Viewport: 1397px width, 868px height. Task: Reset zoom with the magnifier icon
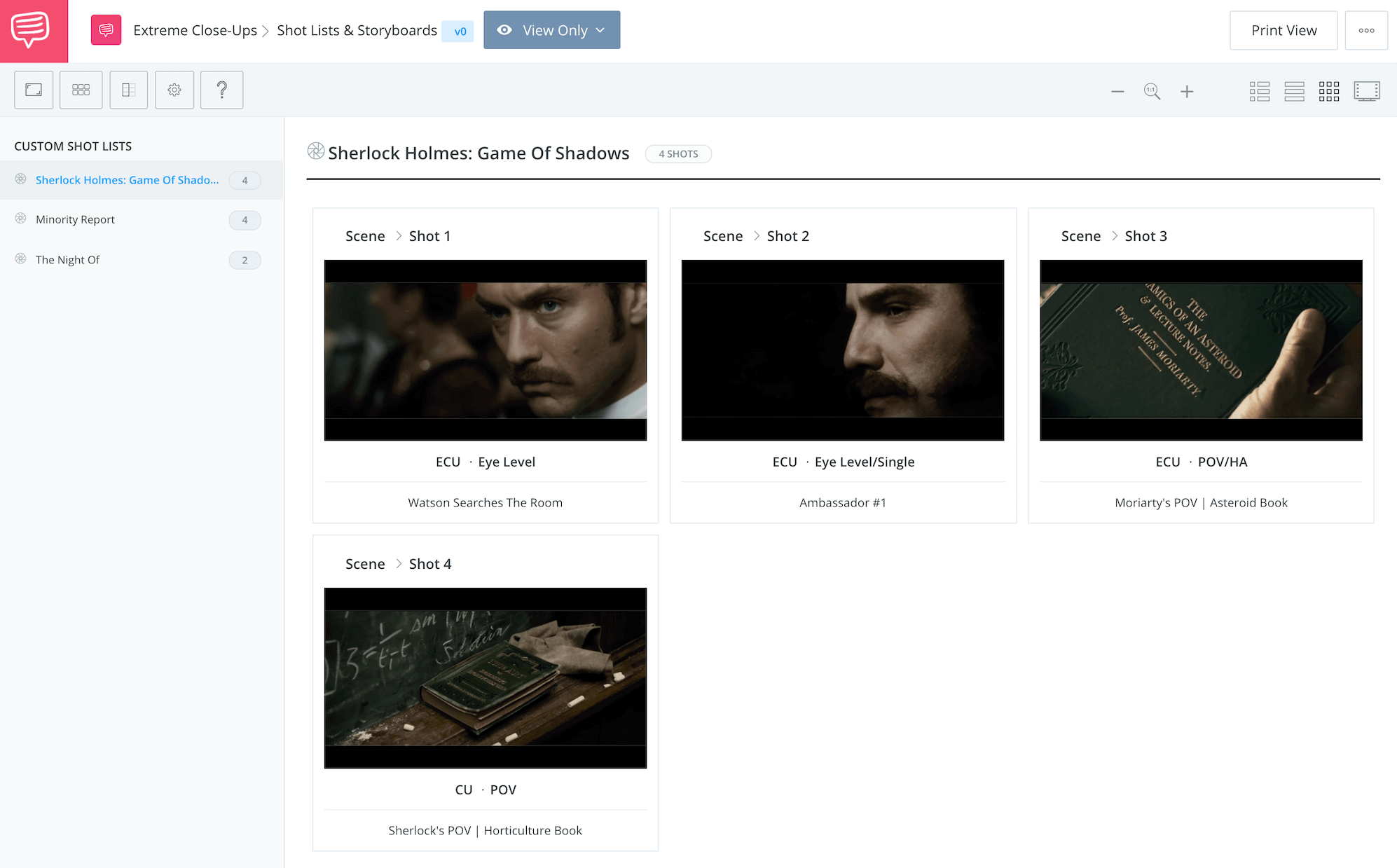1152,92
